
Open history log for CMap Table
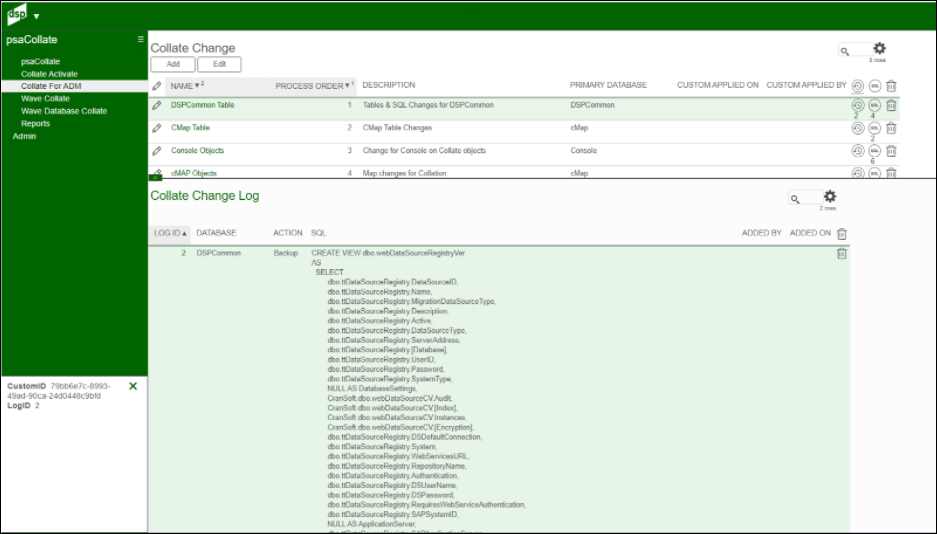(858, 128)
